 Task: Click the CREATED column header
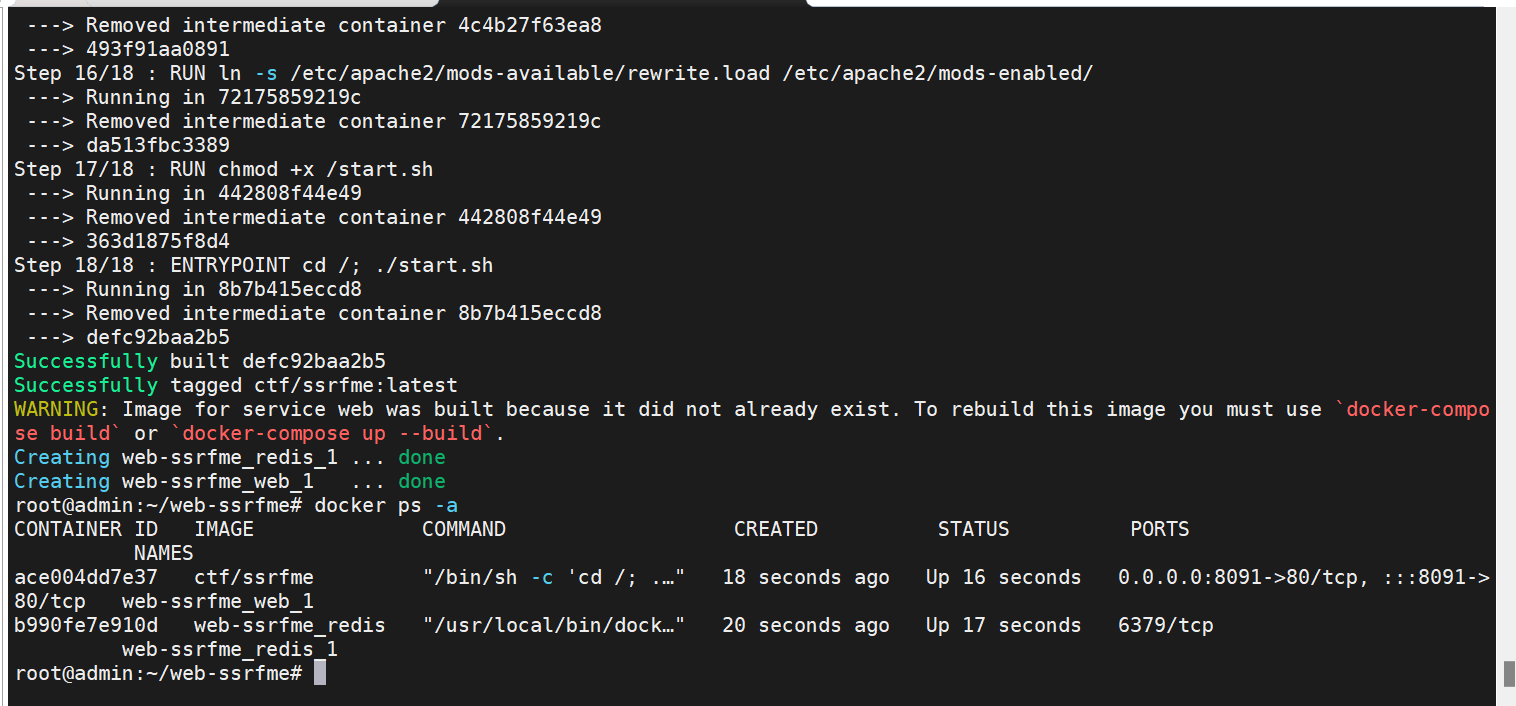click(x=775, y=529)
